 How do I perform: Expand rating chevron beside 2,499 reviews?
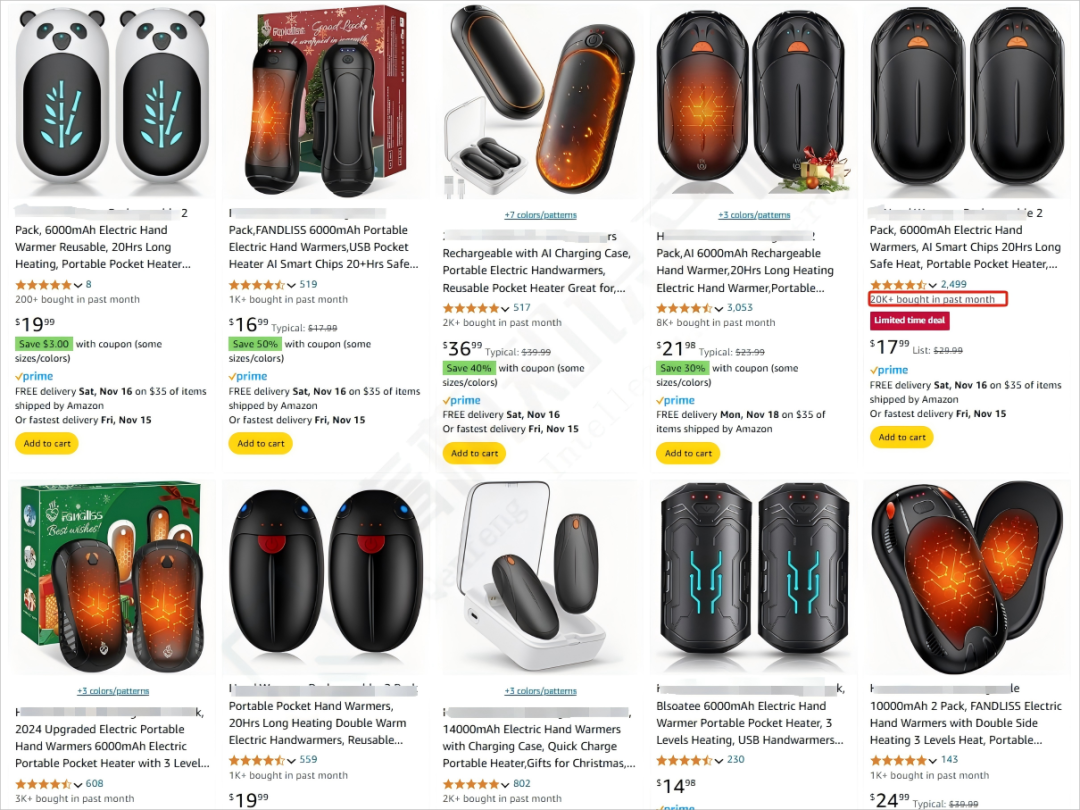[x=933, y=285]
